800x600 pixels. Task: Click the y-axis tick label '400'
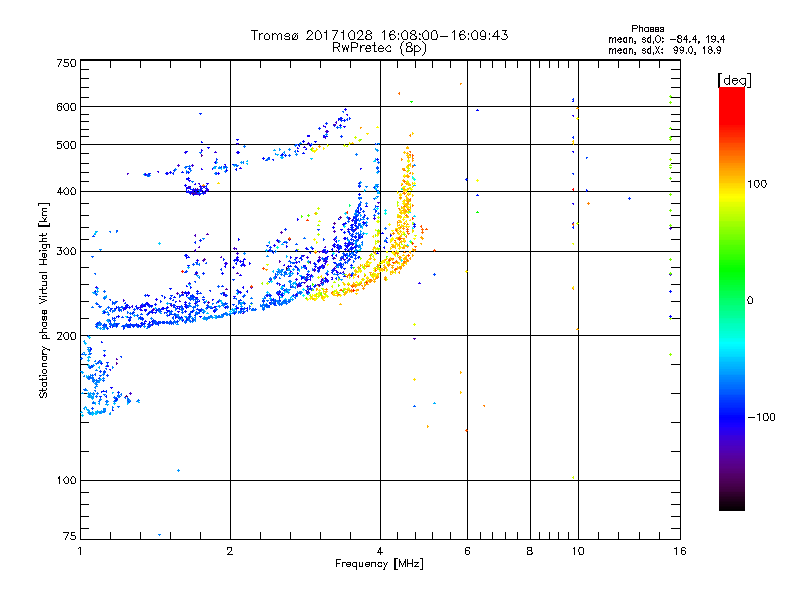pyautogui.click(x=66, y=192)
